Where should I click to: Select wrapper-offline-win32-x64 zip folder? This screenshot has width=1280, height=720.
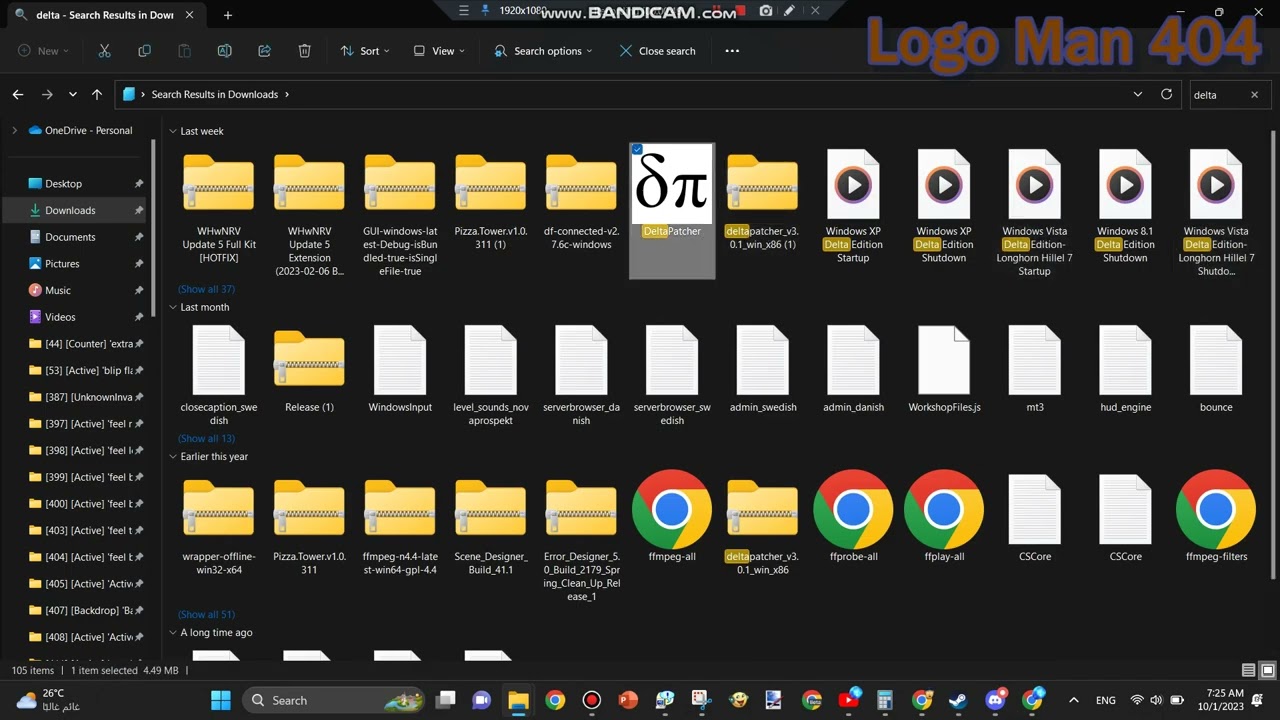219,527
